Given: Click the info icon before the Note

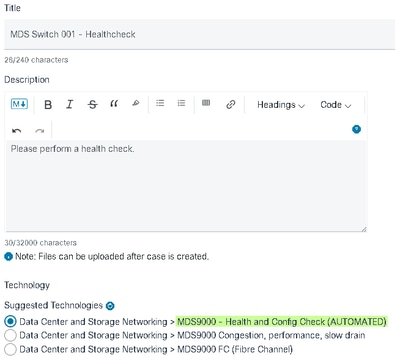Looking at the screenshot, I should point(8,257).
